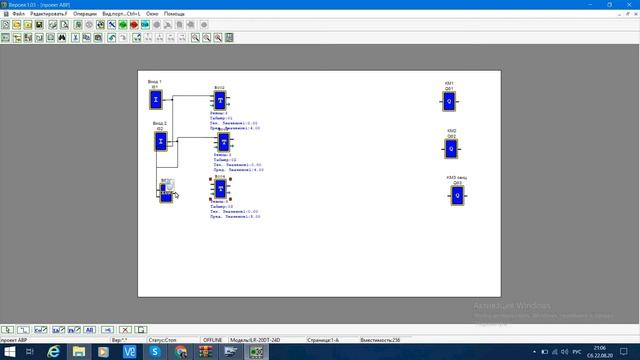Click the block under the mouse cursor
This screenshot has width=640, height=360.
pyautogui.click(x=166, y=193)
